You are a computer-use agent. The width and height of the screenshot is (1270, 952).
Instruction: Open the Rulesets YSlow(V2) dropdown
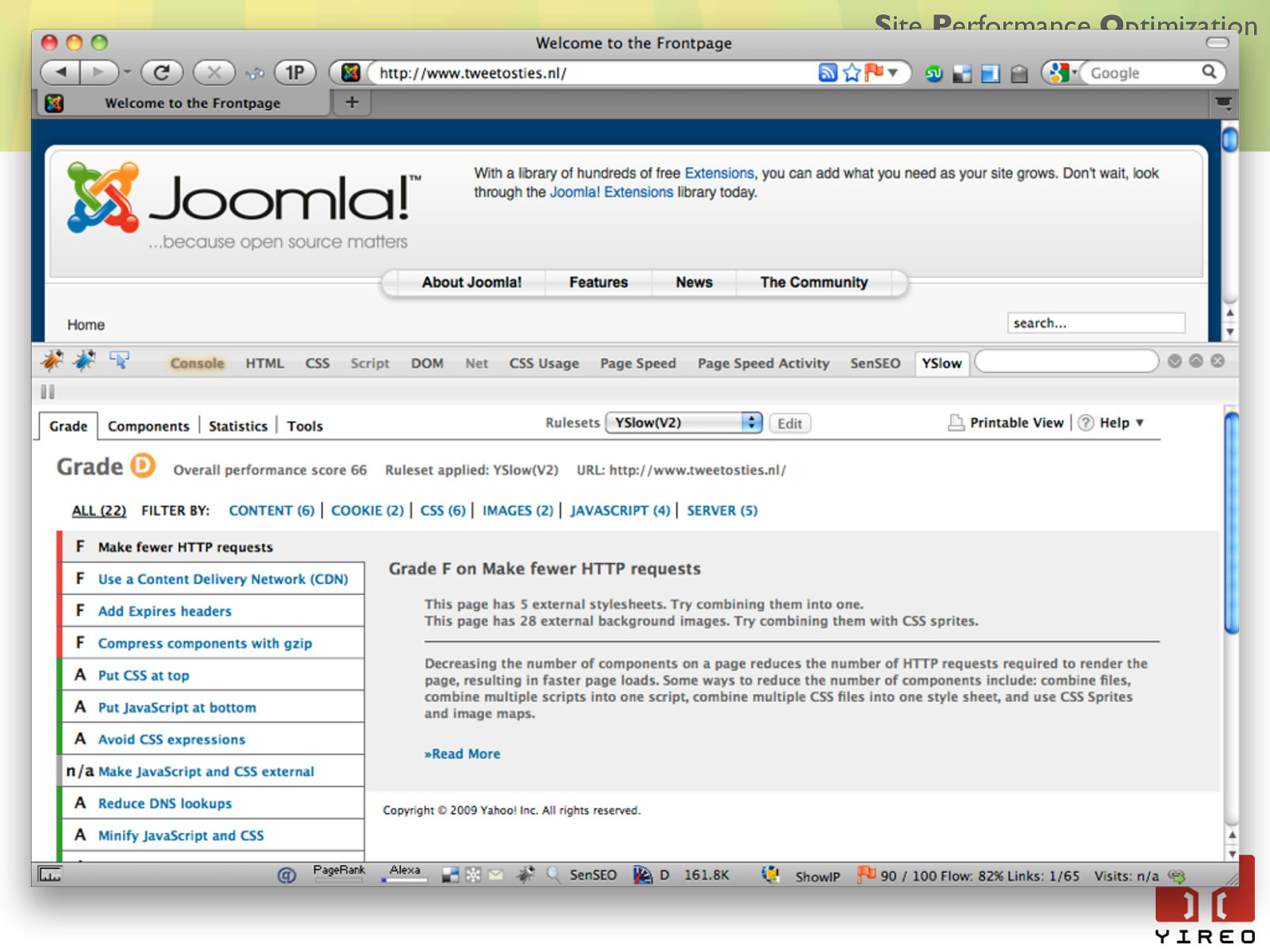coord(684,423)
